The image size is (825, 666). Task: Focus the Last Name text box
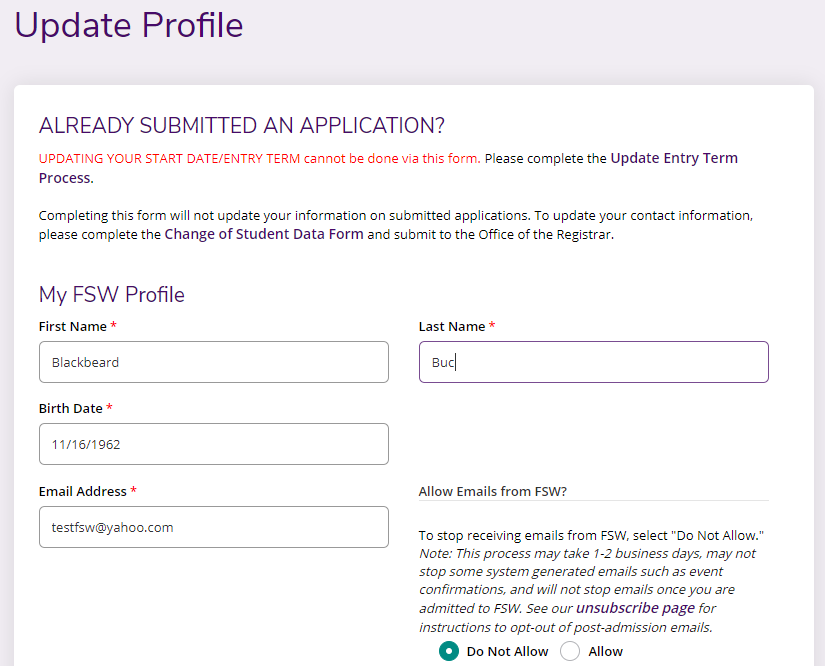click(x=593, y=362)
